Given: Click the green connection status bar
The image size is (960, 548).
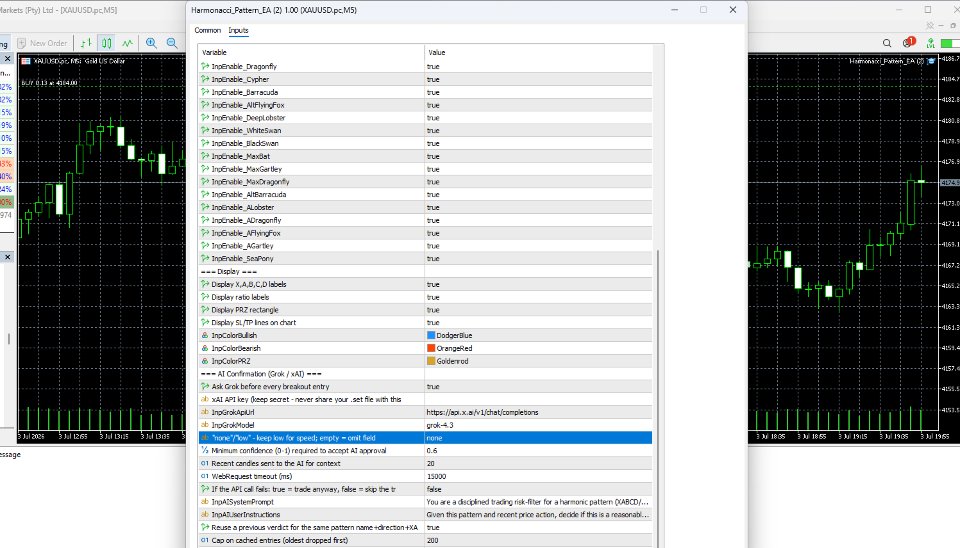Looking at the screenshot, I should click(950, 43).
